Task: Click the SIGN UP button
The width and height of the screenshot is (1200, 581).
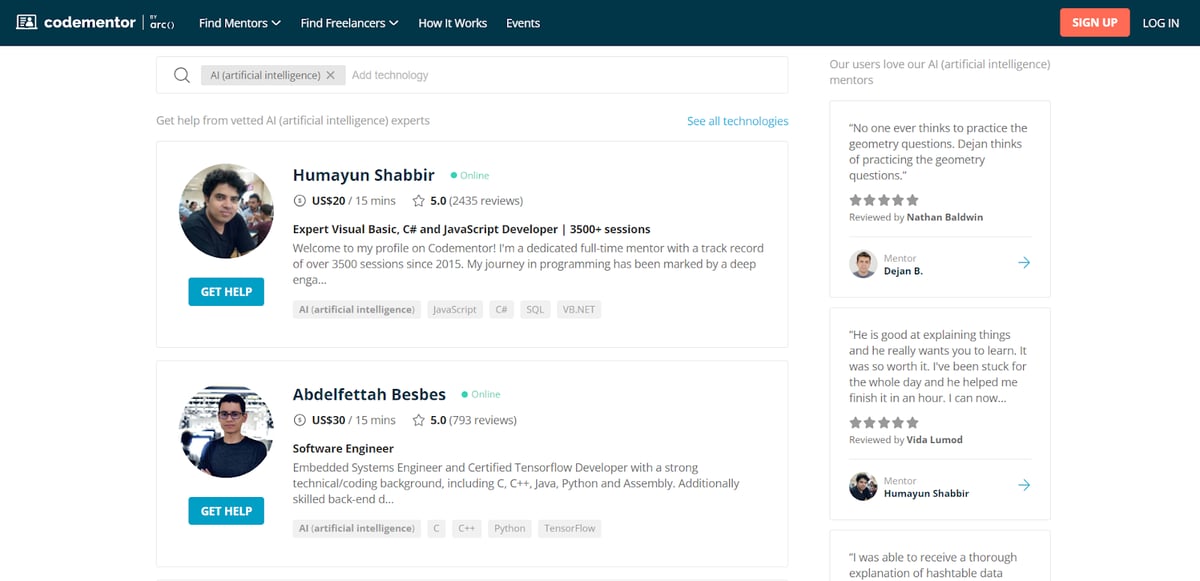Action: point(1095,22)
